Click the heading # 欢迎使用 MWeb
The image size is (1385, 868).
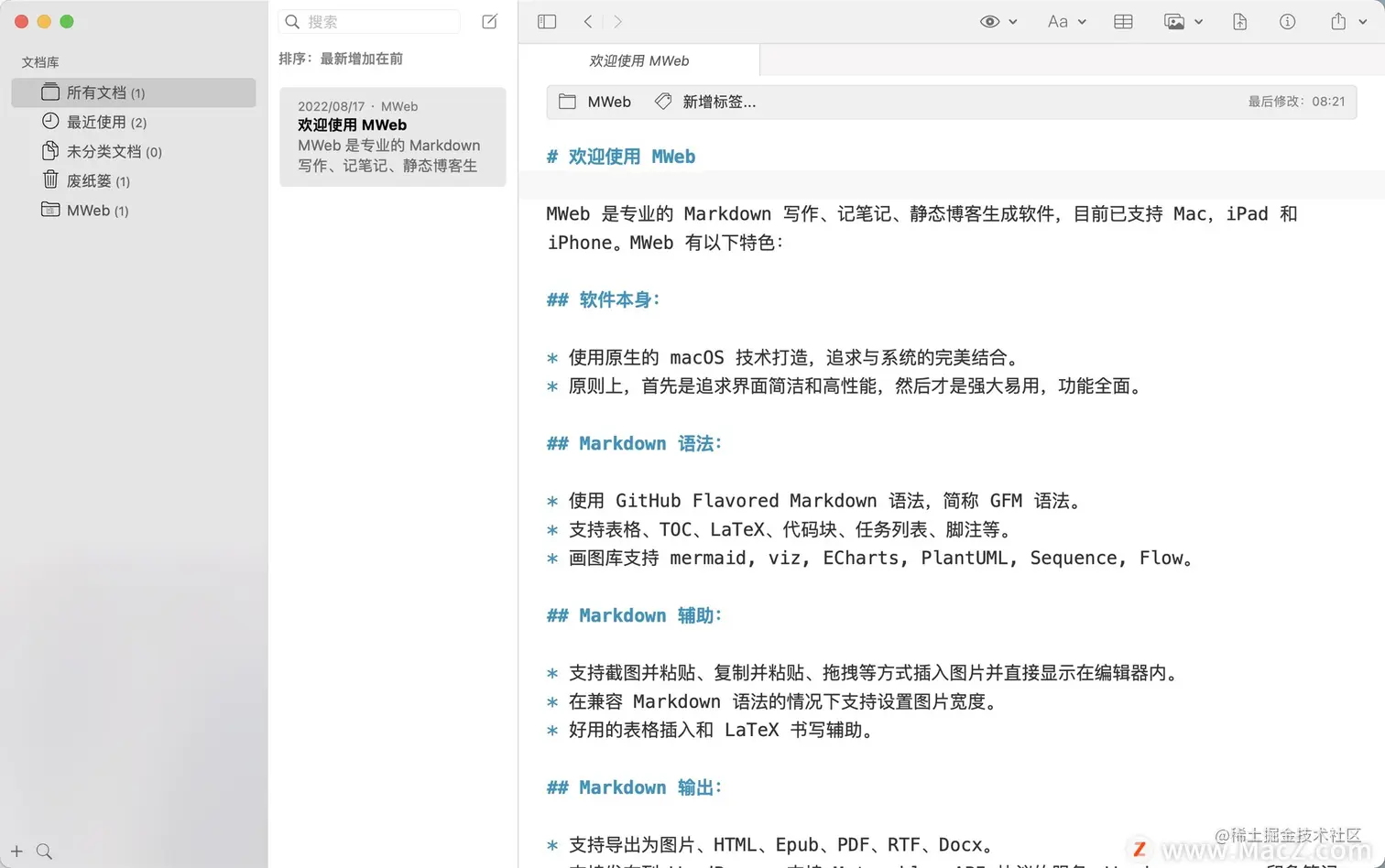621,157
